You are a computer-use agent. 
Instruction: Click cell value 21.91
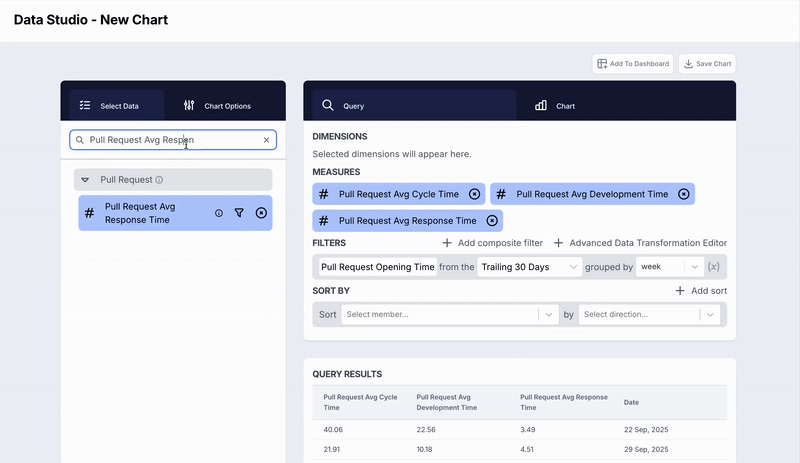(332, 450)
